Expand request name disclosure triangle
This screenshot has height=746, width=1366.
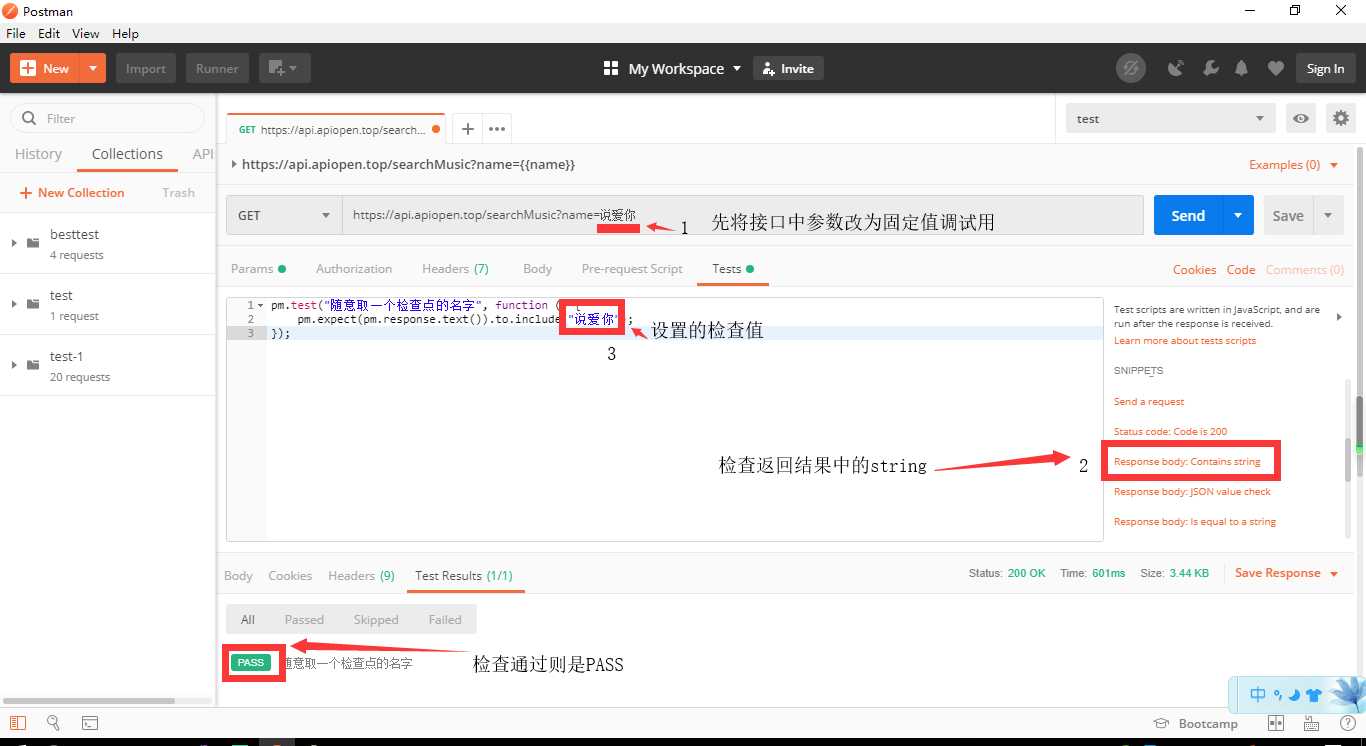[x=234, y=164]
